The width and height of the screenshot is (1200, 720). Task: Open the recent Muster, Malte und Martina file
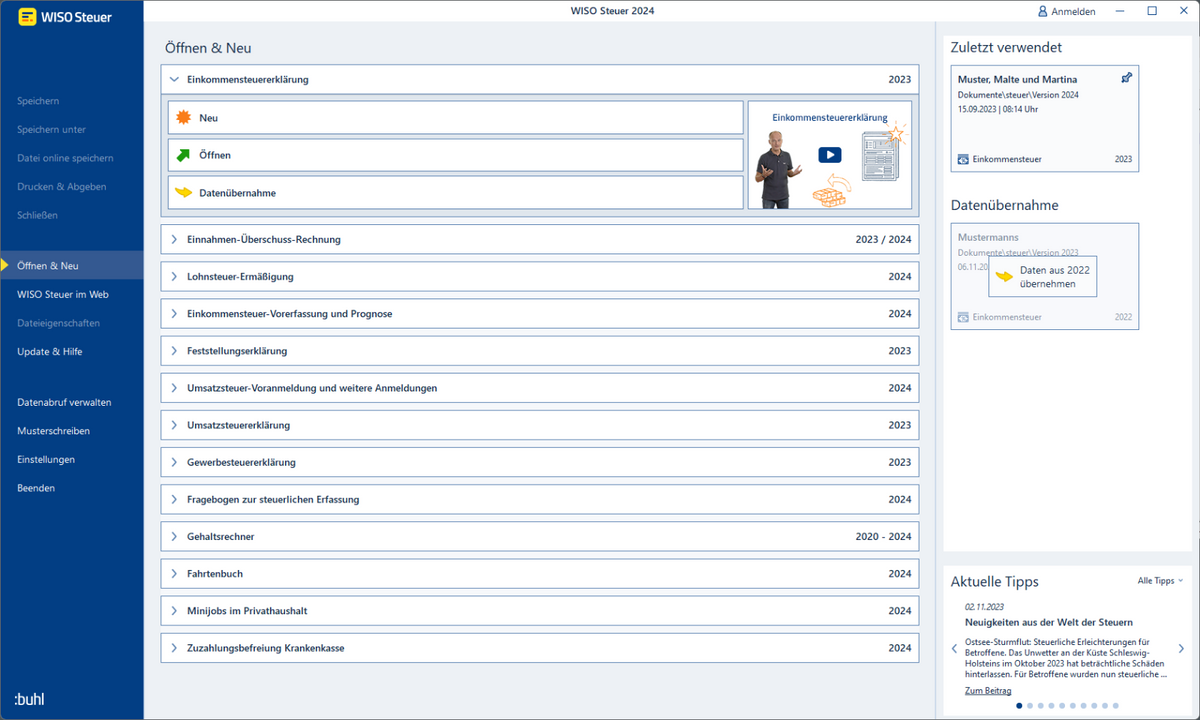1044,118
